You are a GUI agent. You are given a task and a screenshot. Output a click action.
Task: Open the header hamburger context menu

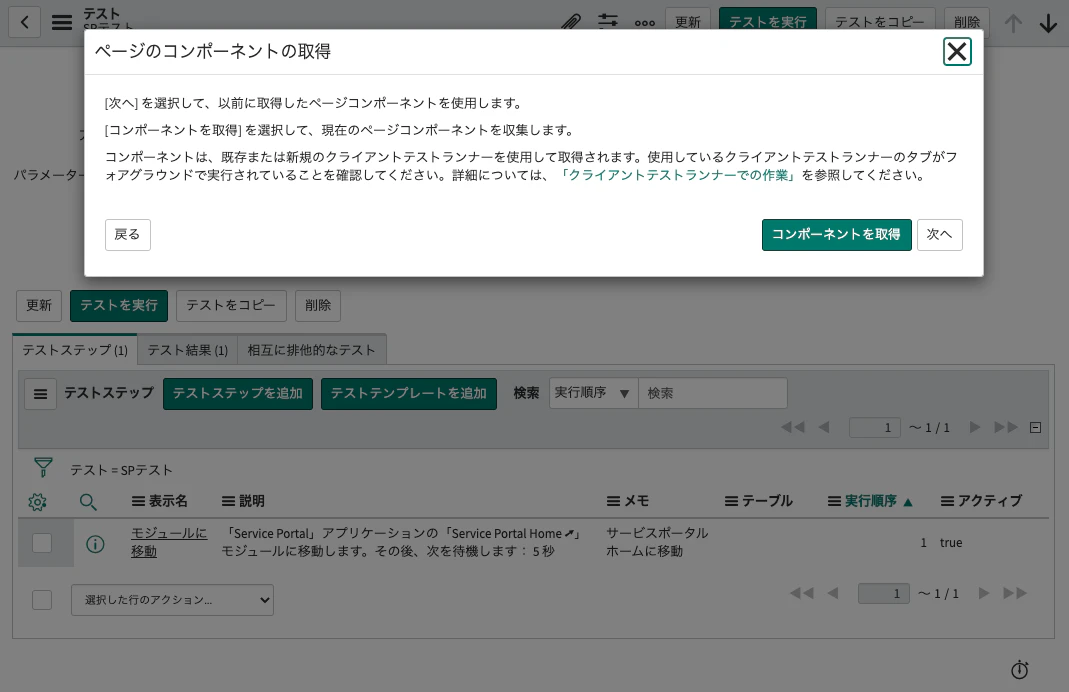pos(62,22)
